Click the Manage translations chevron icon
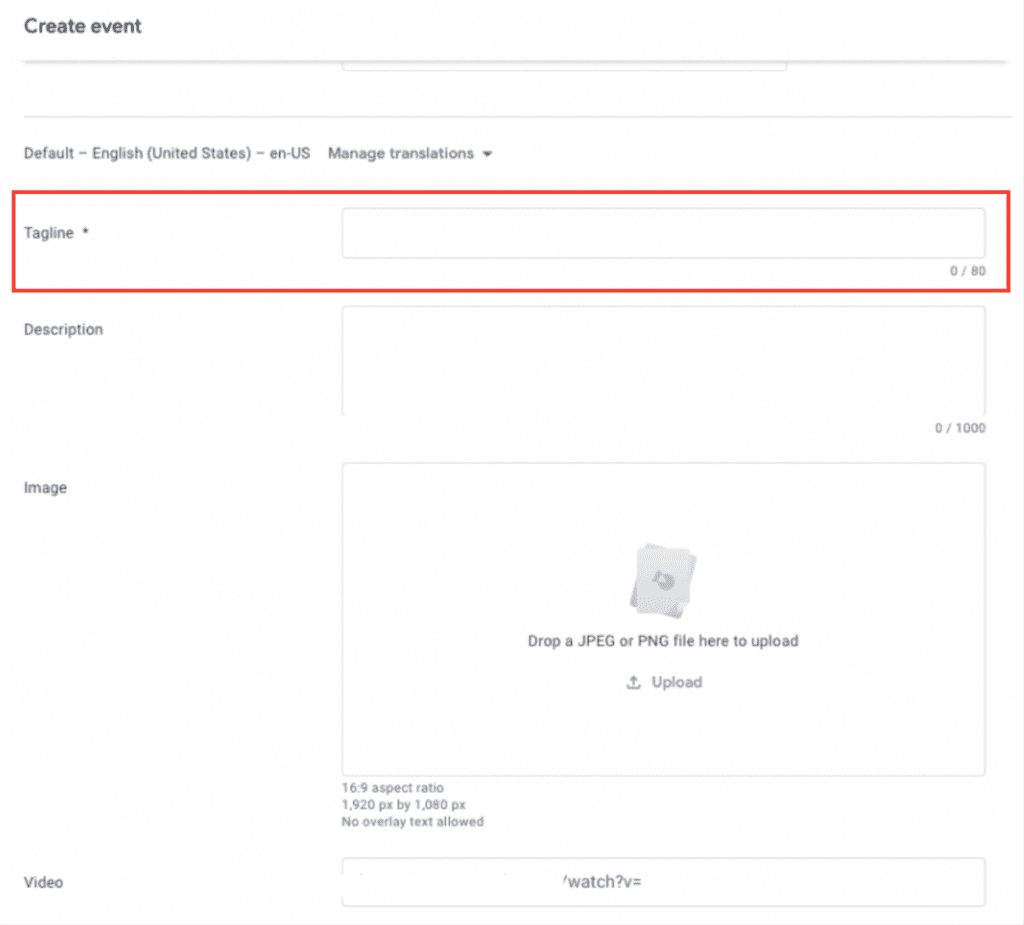Image resolution: width=1024 pixels, height=925 pixels. (487, 154)
